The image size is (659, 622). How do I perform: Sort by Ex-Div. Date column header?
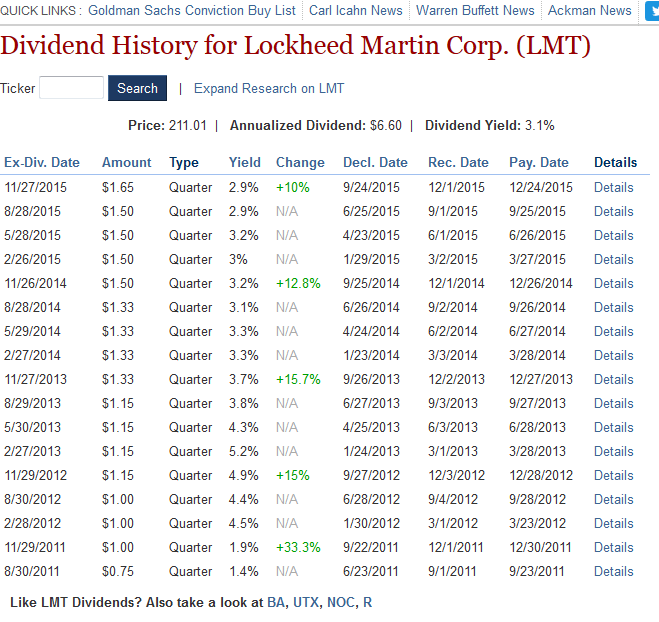point(42,162)
